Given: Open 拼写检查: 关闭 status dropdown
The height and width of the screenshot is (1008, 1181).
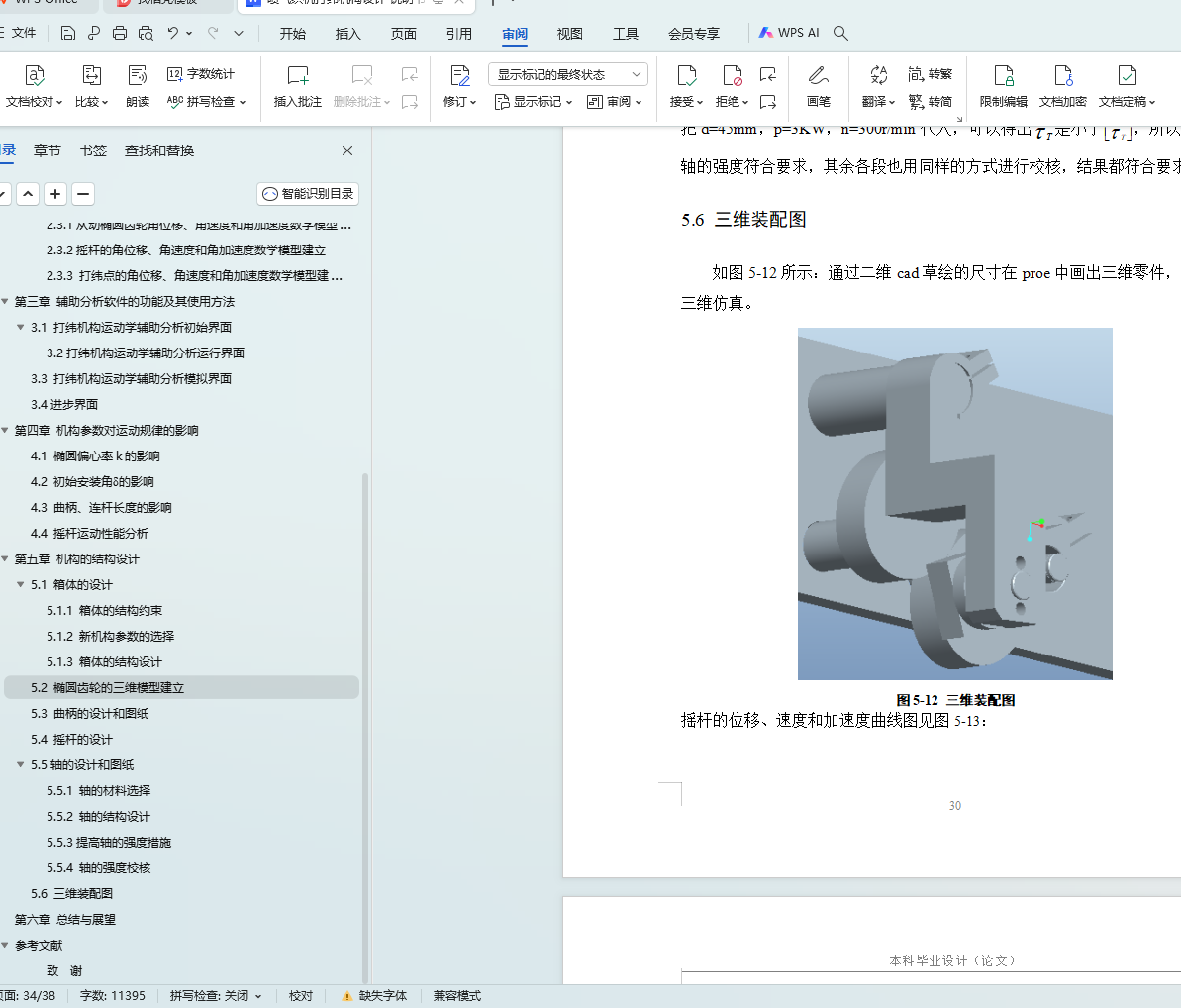Looking at the screenshot, I should coord(216,996).
